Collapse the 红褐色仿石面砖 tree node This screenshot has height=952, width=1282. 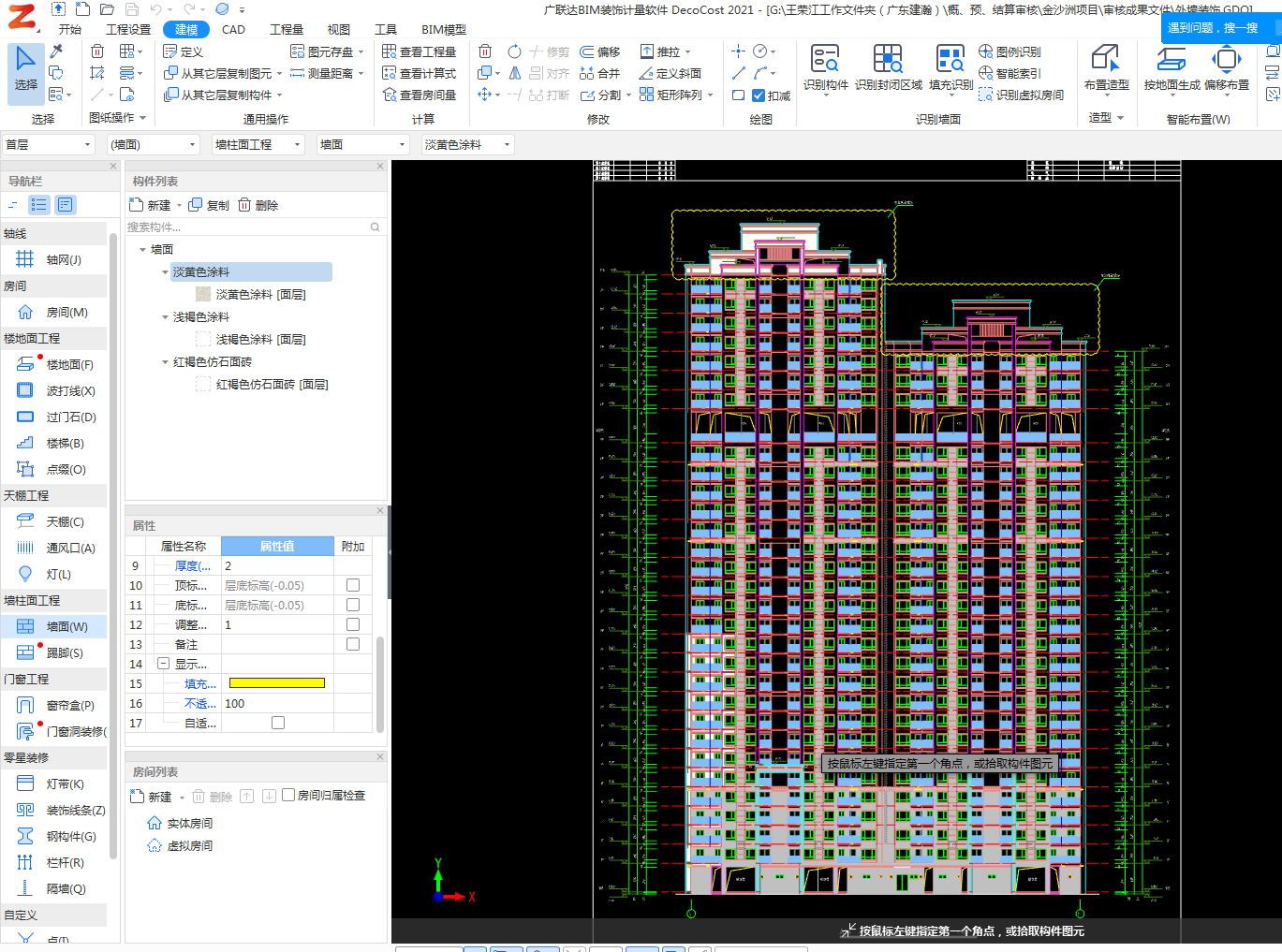point(165,362)
